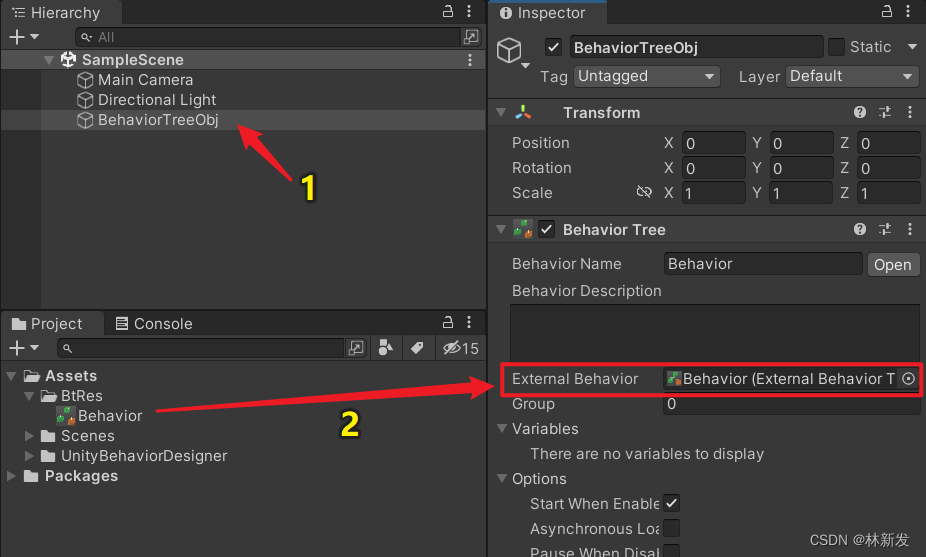Select BehaviorTreeObj in the Hierarchy
This screenshot has height=557, width=926.
(158, 120)
